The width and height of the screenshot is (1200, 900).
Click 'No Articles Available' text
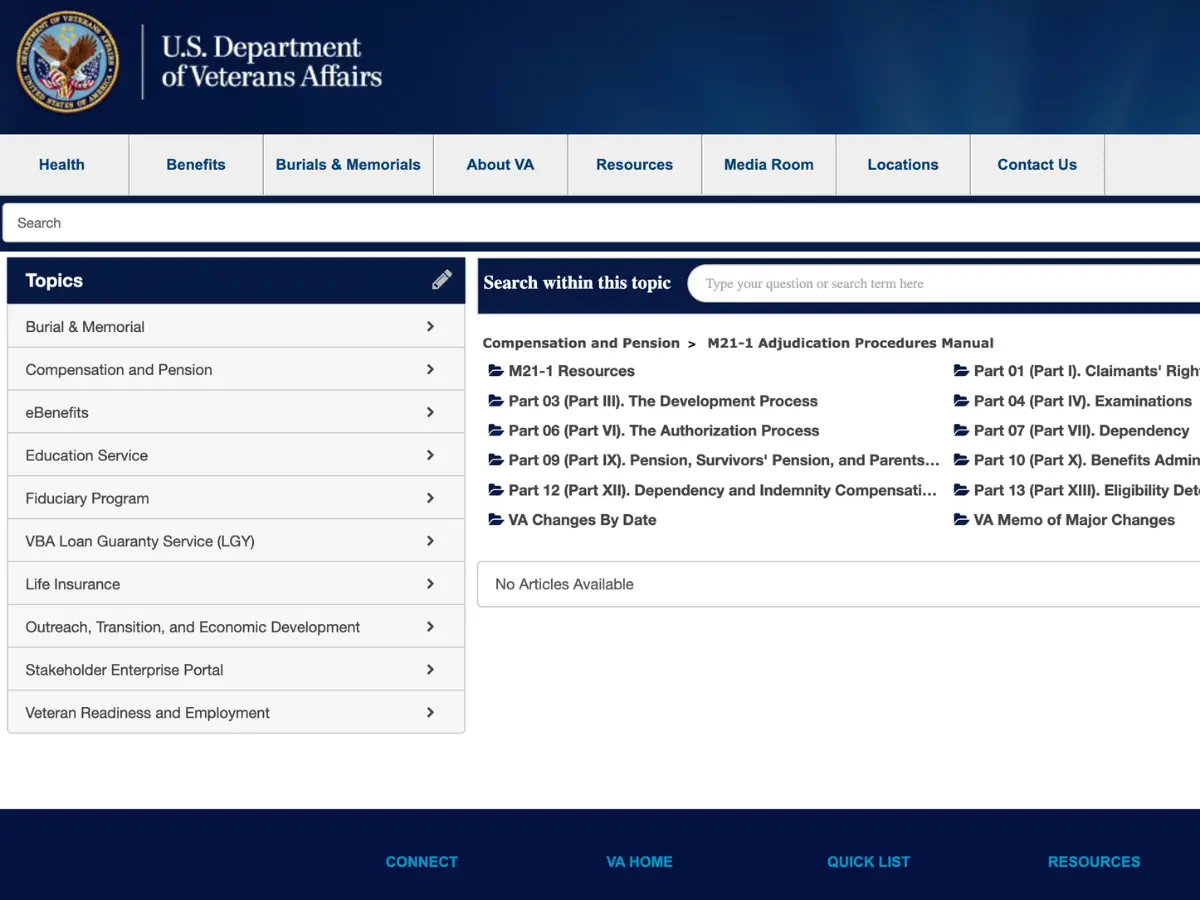pyautogui.click(x=564, y=584)
